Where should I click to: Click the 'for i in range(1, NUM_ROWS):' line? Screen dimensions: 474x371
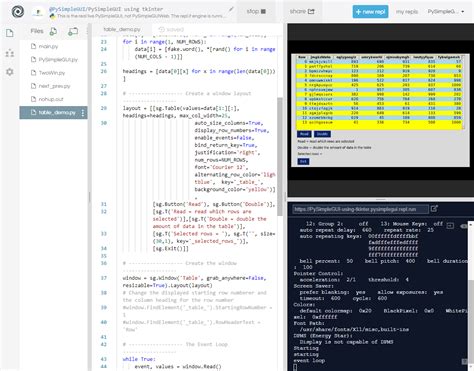tap(165, 42)
